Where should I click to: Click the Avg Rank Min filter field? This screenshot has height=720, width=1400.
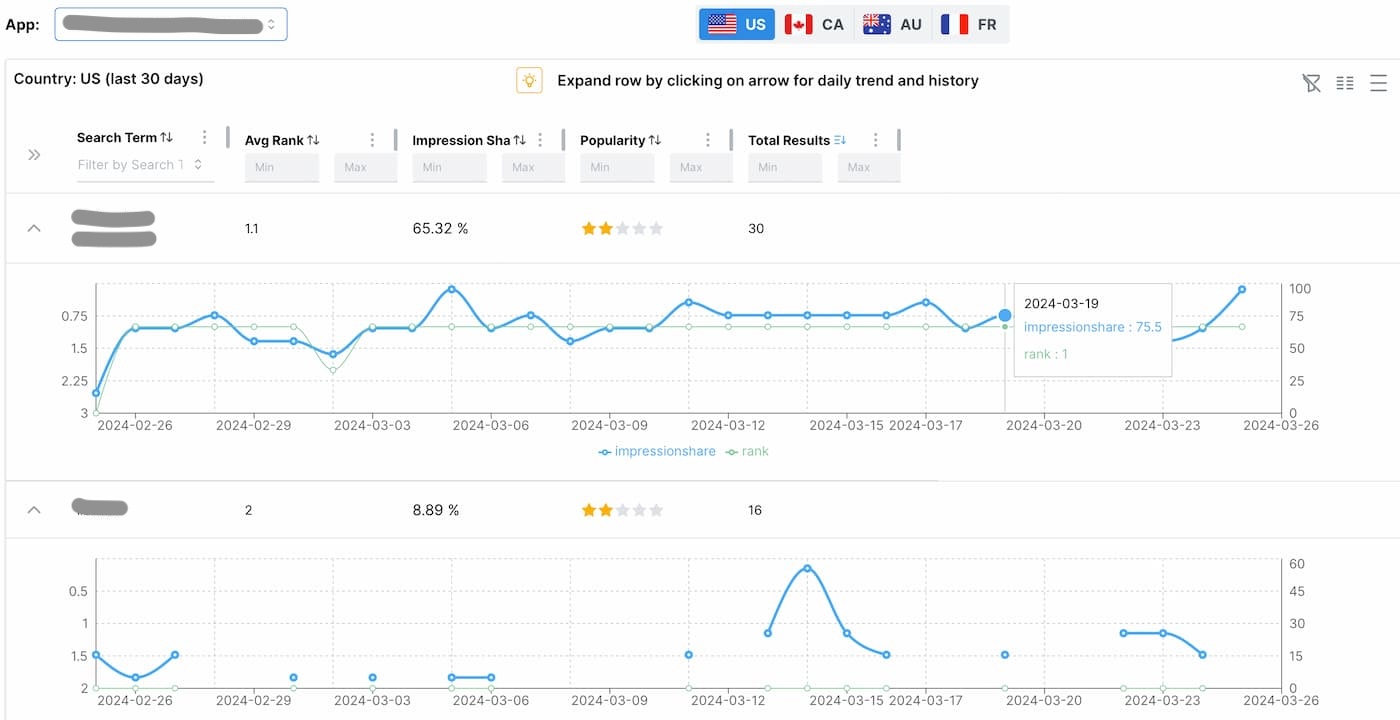tap(281, 167)
